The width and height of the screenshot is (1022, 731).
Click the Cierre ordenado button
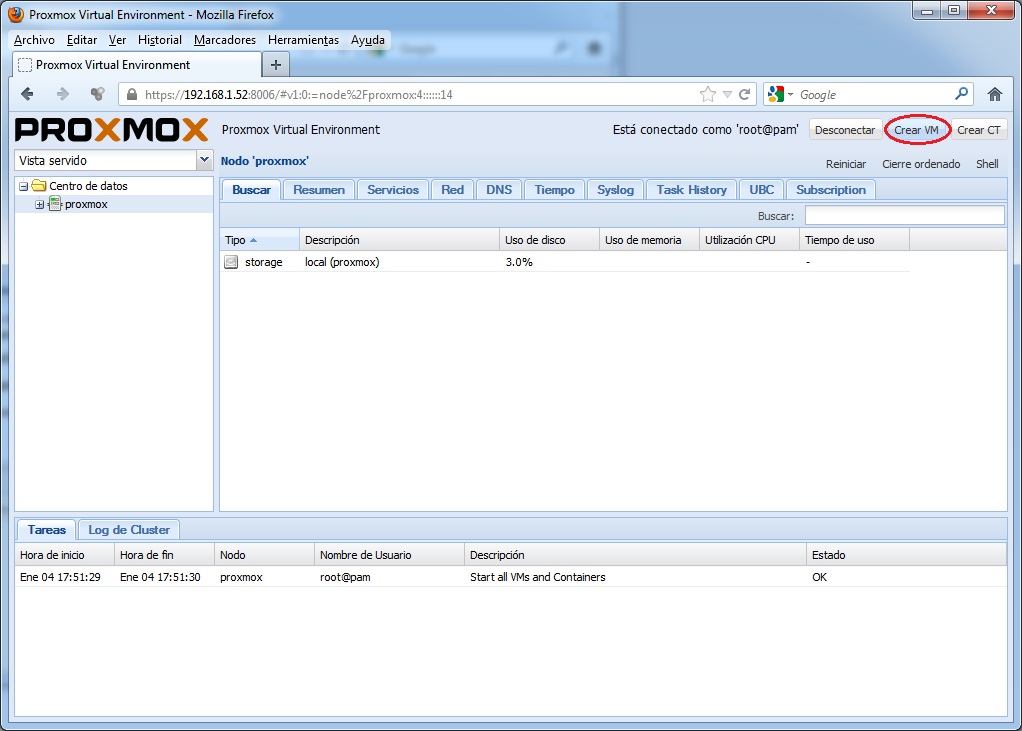coord(921,164)
